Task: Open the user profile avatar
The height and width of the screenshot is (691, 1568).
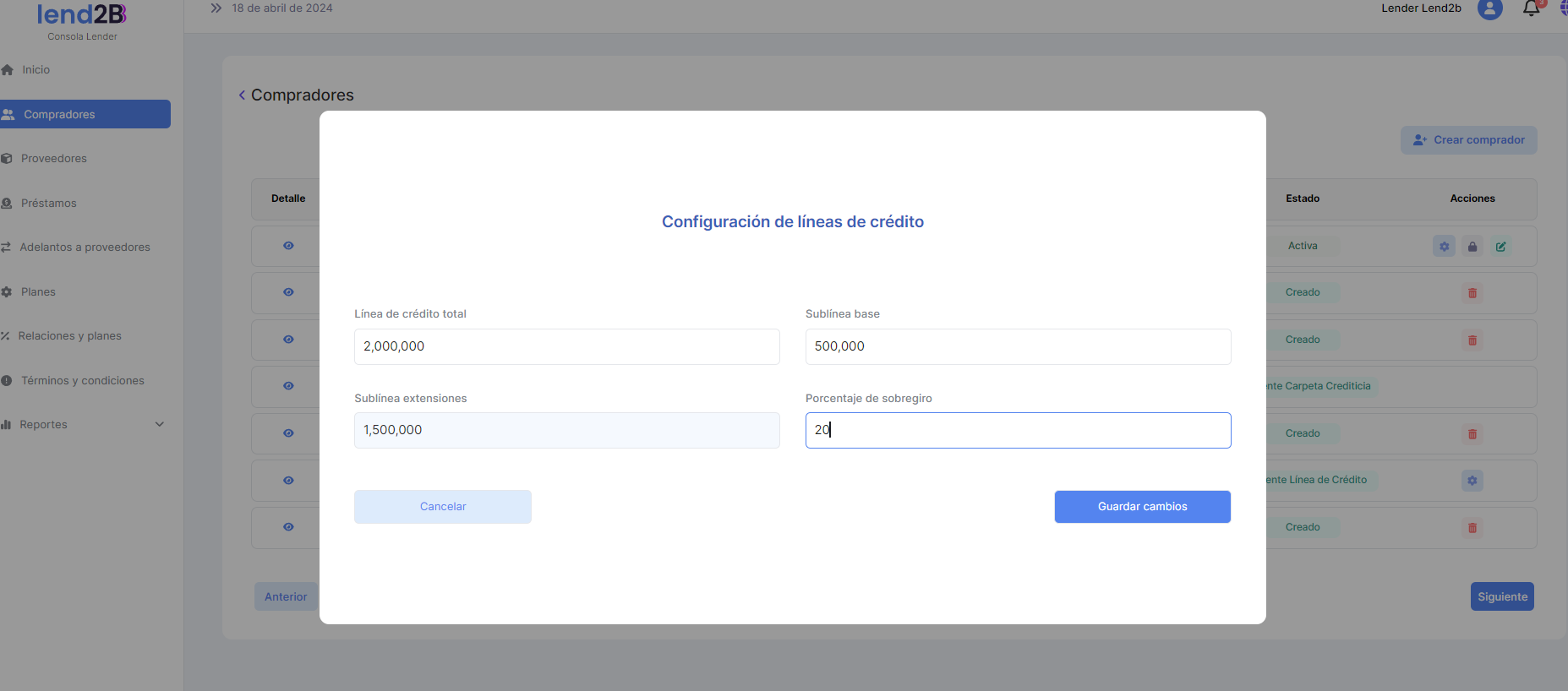Action: [x=1489, y=8]
